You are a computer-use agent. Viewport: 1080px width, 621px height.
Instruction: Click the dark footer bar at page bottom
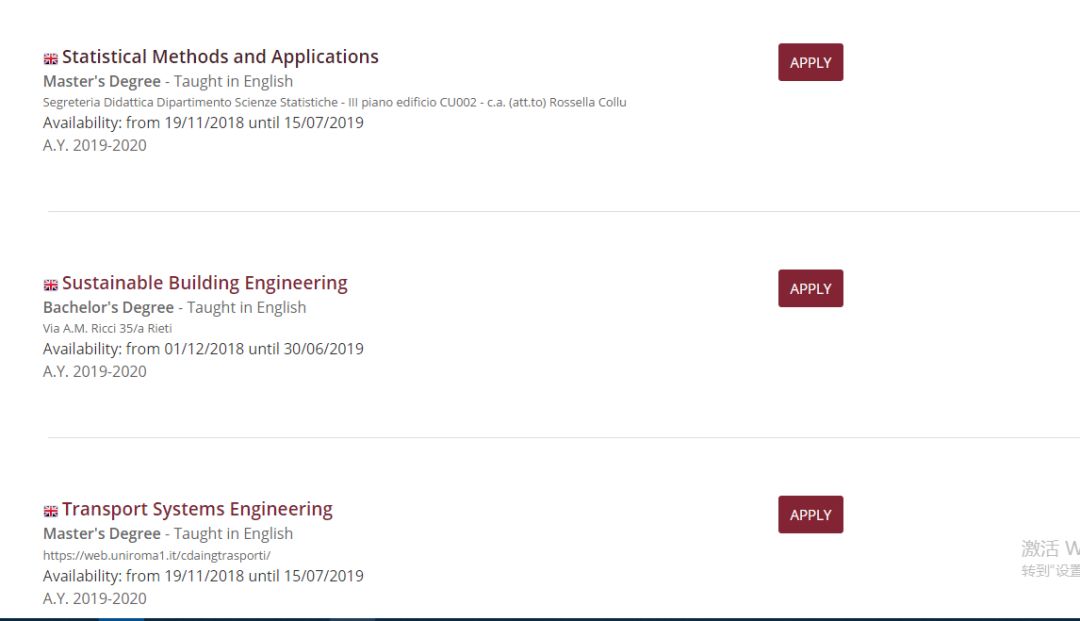pyautogui.click(x=540, y=616)
